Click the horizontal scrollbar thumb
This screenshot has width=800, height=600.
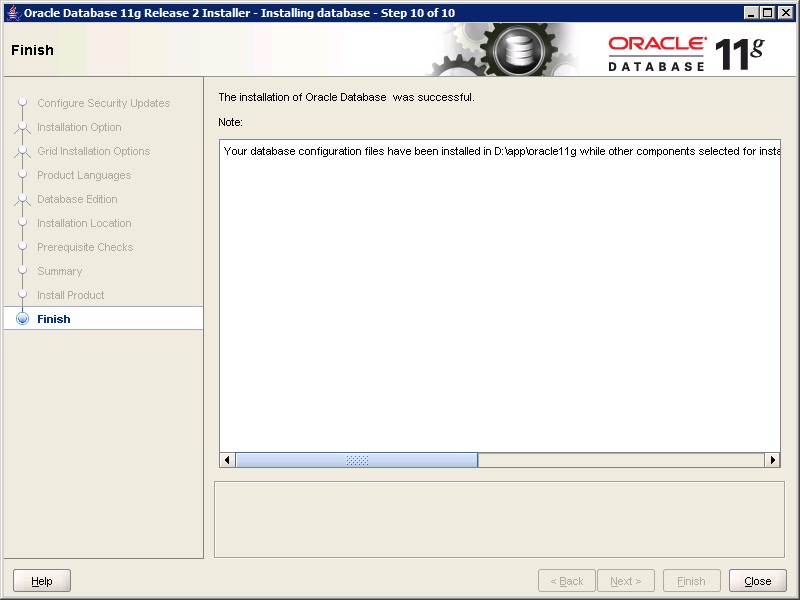pos(357,460)
